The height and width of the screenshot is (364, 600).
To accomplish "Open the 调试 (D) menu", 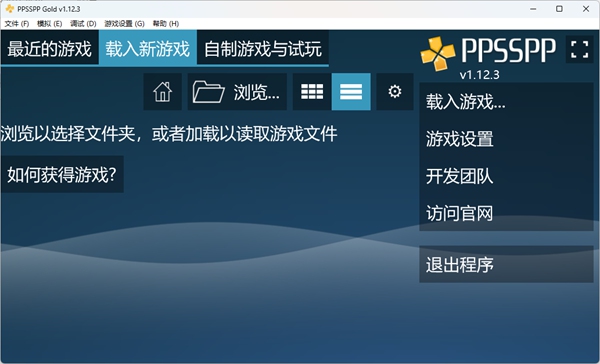I will pyautogui.click(x=83, y=24).
